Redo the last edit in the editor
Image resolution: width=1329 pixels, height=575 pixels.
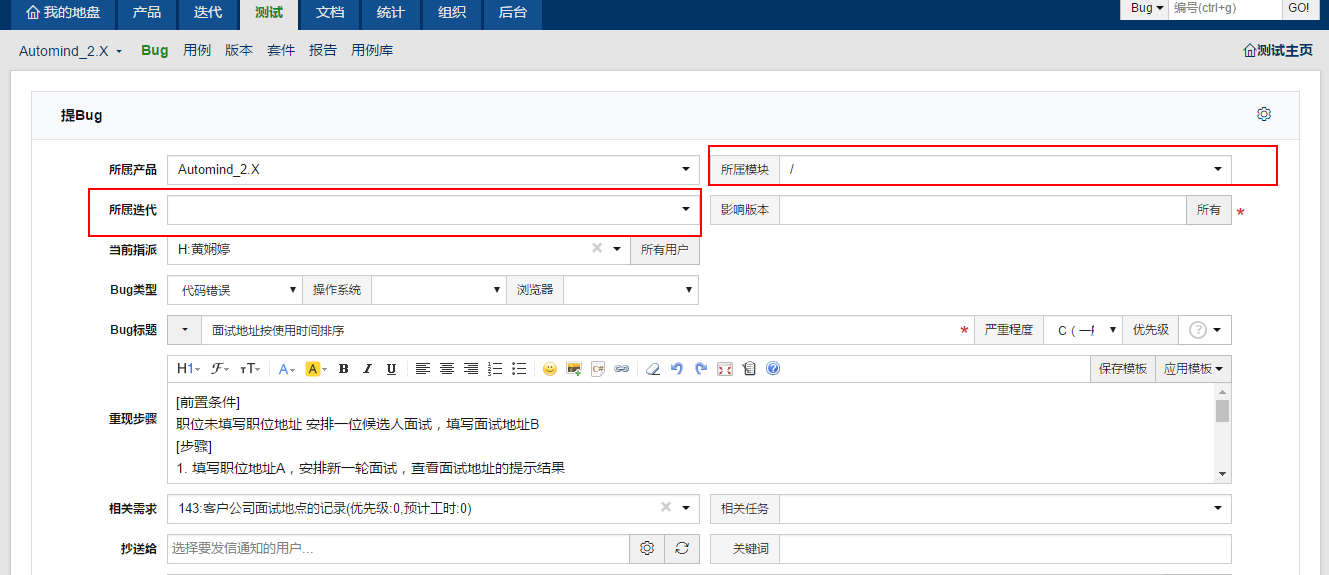pos(701,369)
